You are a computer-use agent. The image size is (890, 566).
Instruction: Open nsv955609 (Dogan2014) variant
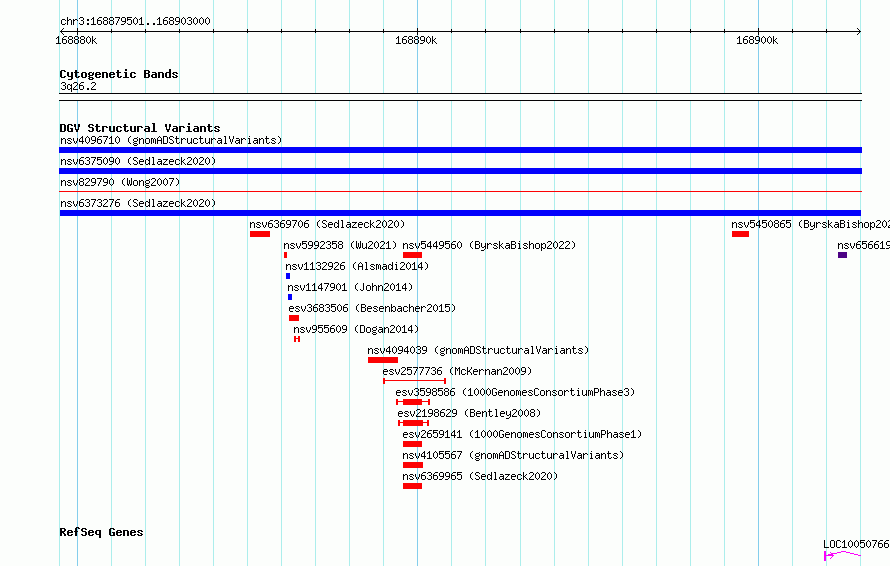tap(356, 329)
